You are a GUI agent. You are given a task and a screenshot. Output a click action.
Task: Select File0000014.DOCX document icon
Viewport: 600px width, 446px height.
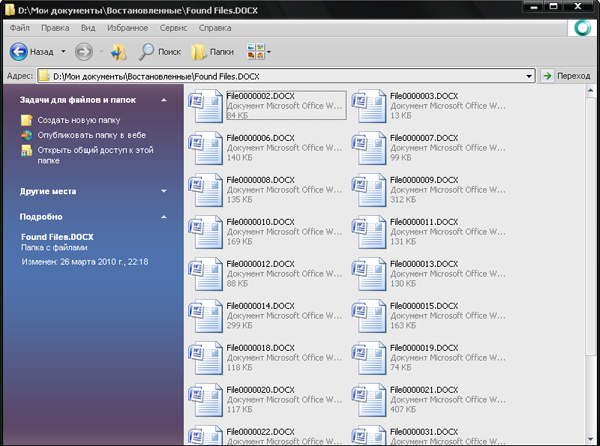(x=206, y=316)
